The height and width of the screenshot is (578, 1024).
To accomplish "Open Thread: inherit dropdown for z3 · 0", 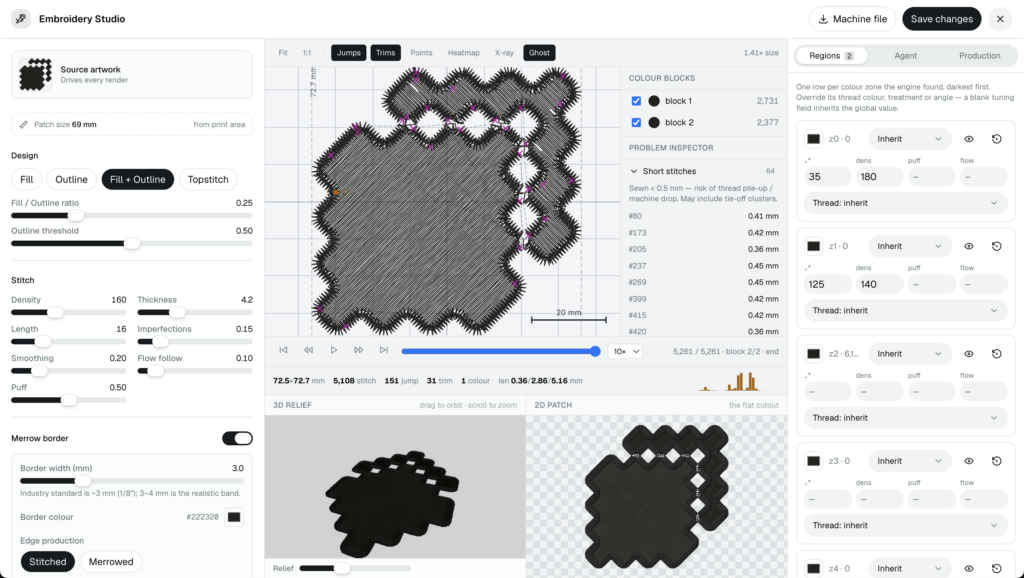I will 905,526.
